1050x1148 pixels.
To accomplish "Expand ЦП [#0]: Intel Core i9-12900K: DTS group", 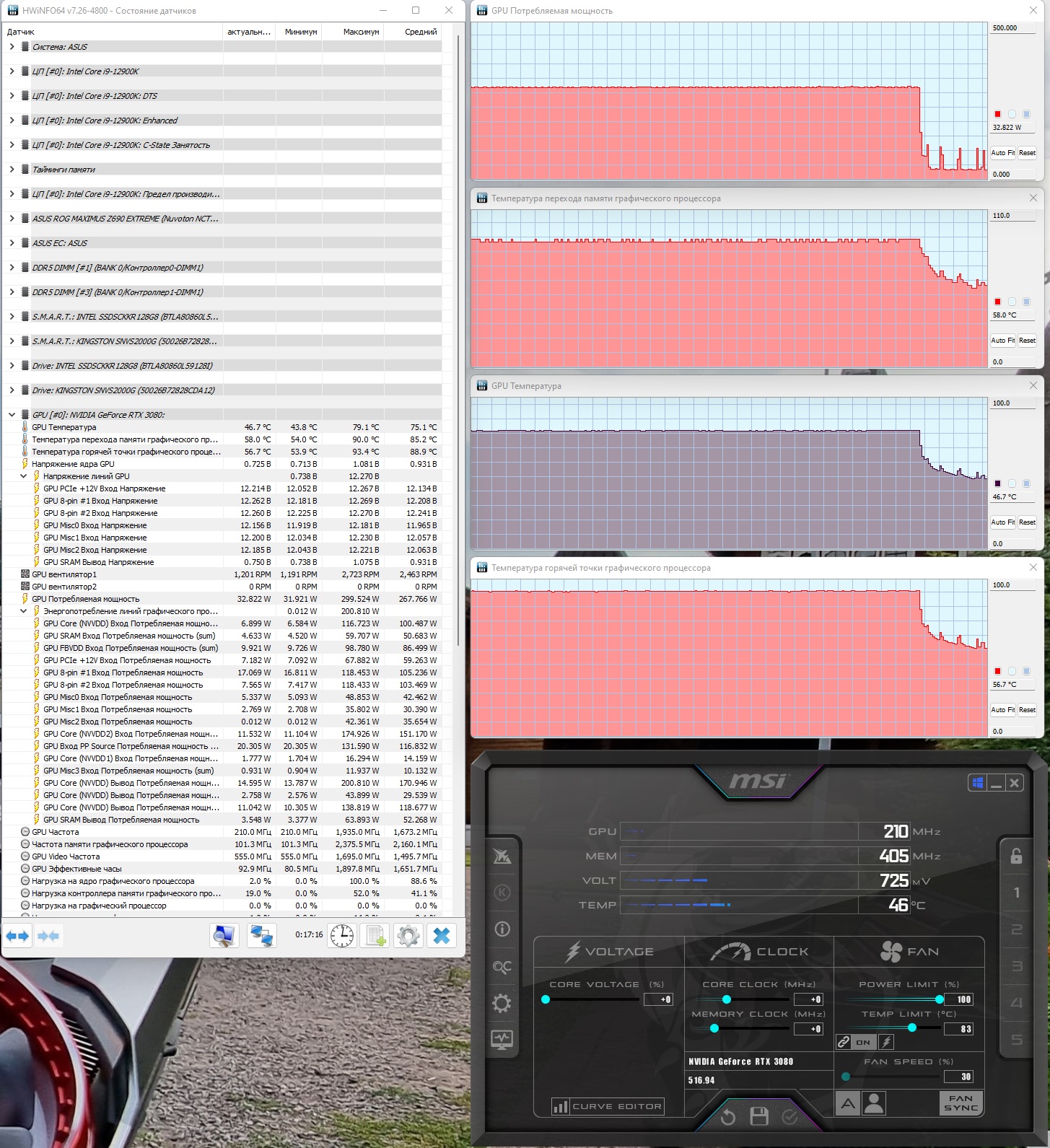I will (x=12, y=96).
